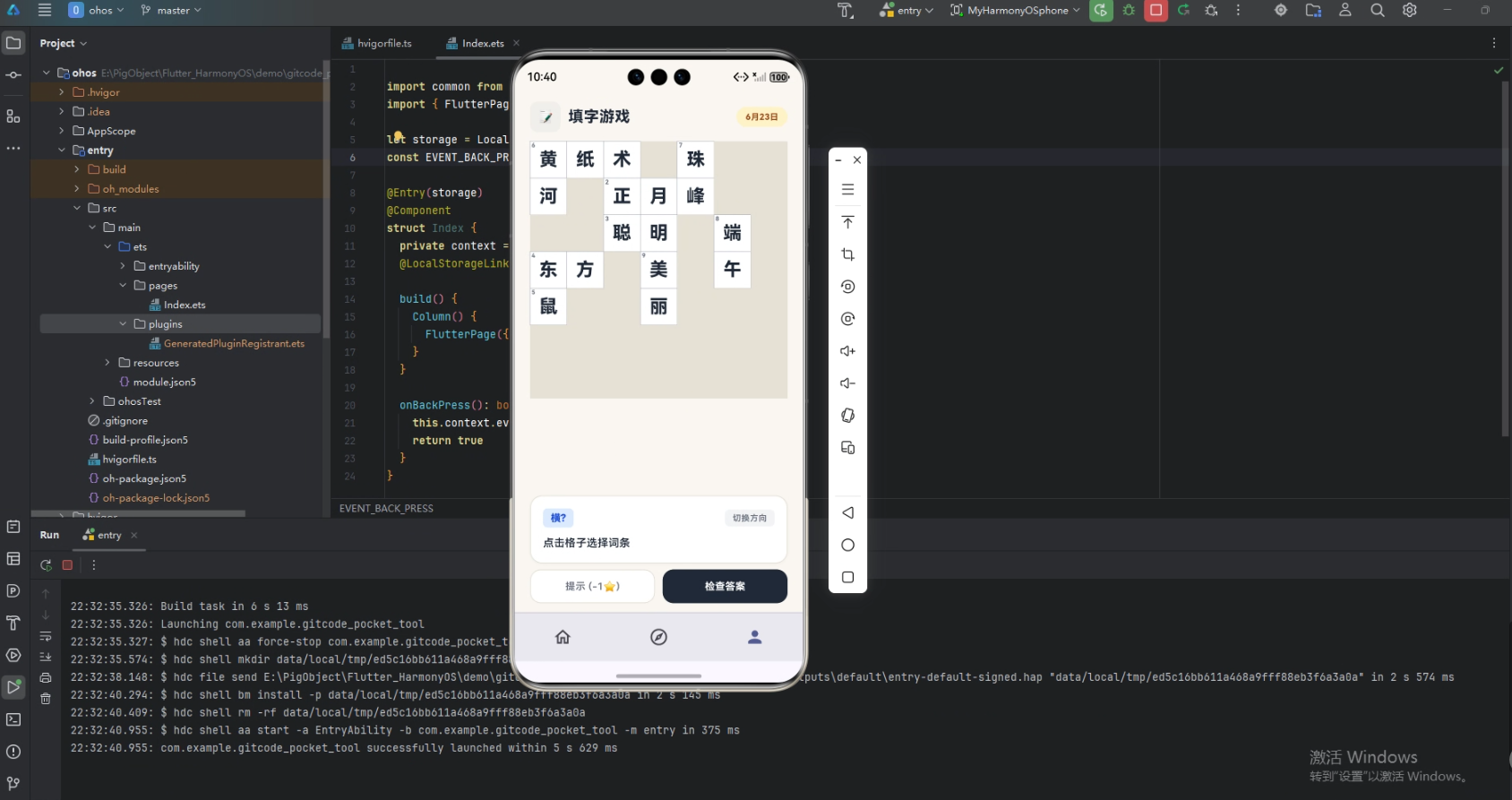
Task: Tap the 端 crossword cell
Action: [732, 233]
